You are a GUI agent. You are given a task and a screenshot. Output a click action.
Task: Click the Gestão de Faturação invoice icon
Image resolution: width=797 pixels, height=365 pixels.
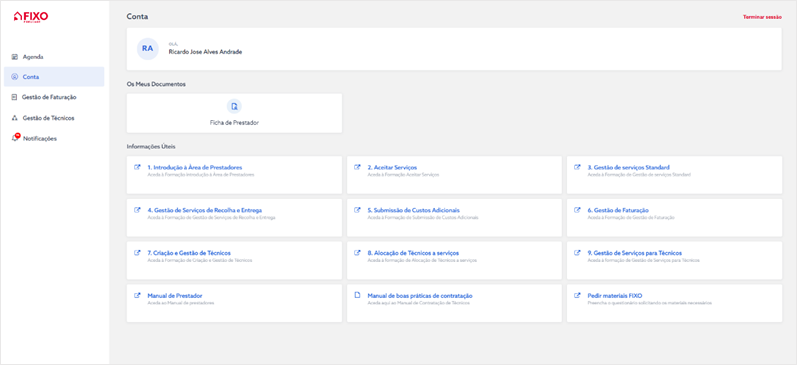pos(15,97)
